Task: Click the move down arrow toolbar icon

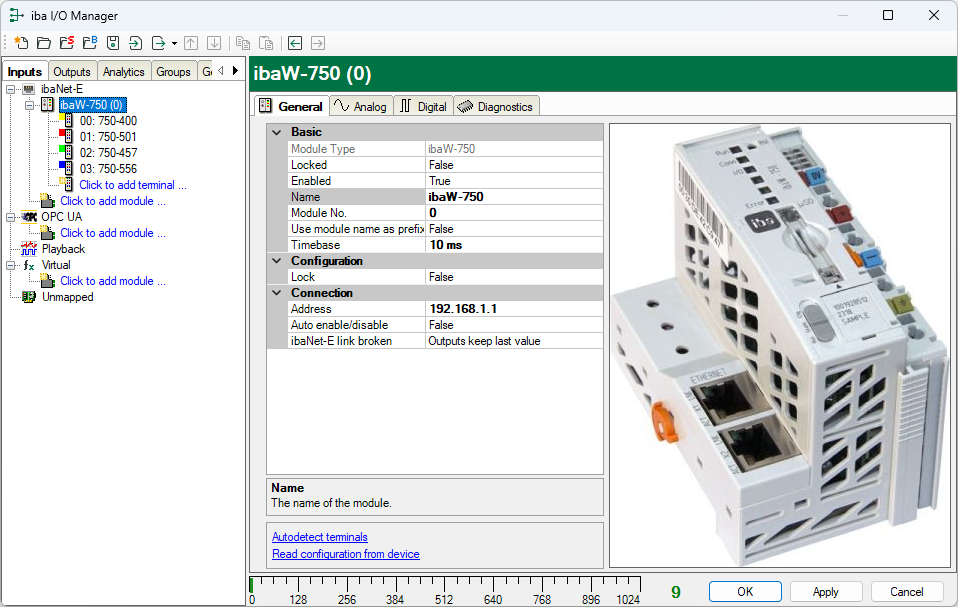Action: pyautogui.click(x=214, y=43)
